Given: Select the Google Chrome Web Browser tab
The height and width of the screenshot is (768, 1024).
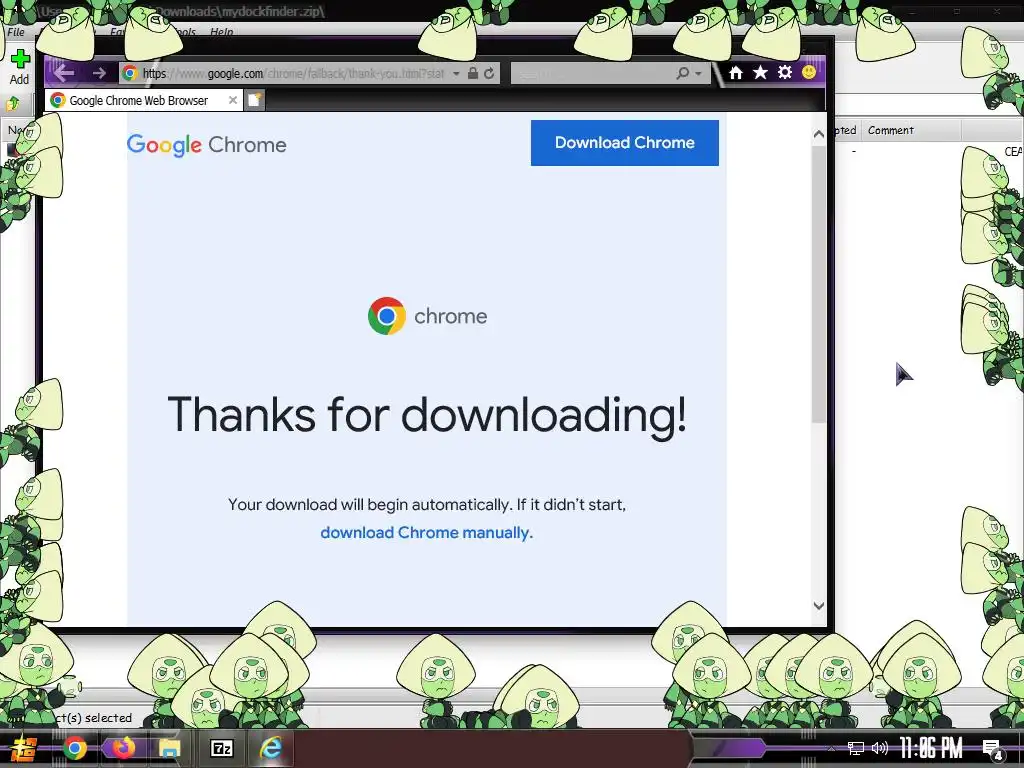Looking at the screenshot, I should pyautogui.click(x=144, y=100).
